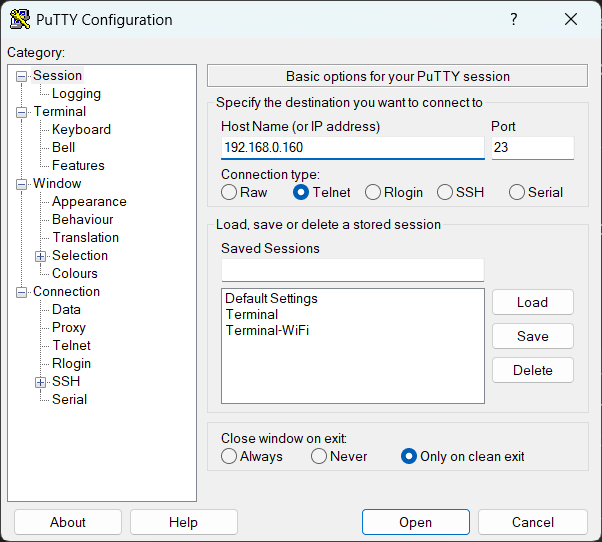Click the Saved Sessions name field
The height and width of the screenshot is (542, 602).
(352, 270)
